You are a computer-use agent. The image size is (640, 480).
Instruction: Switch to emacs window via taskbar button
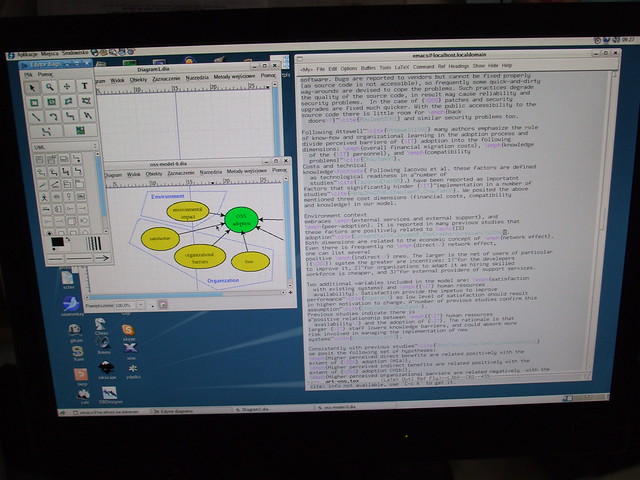[x=106, y=412]
